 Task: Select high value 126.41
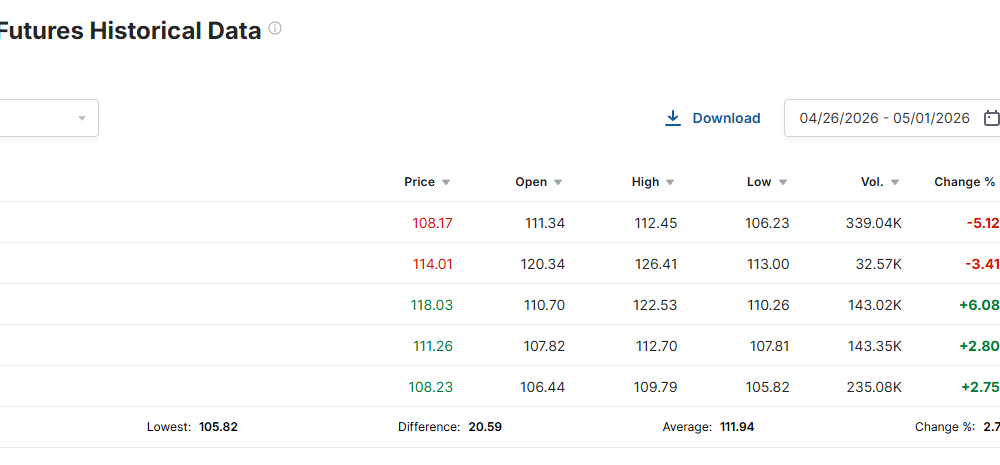(x=656, y=264)
